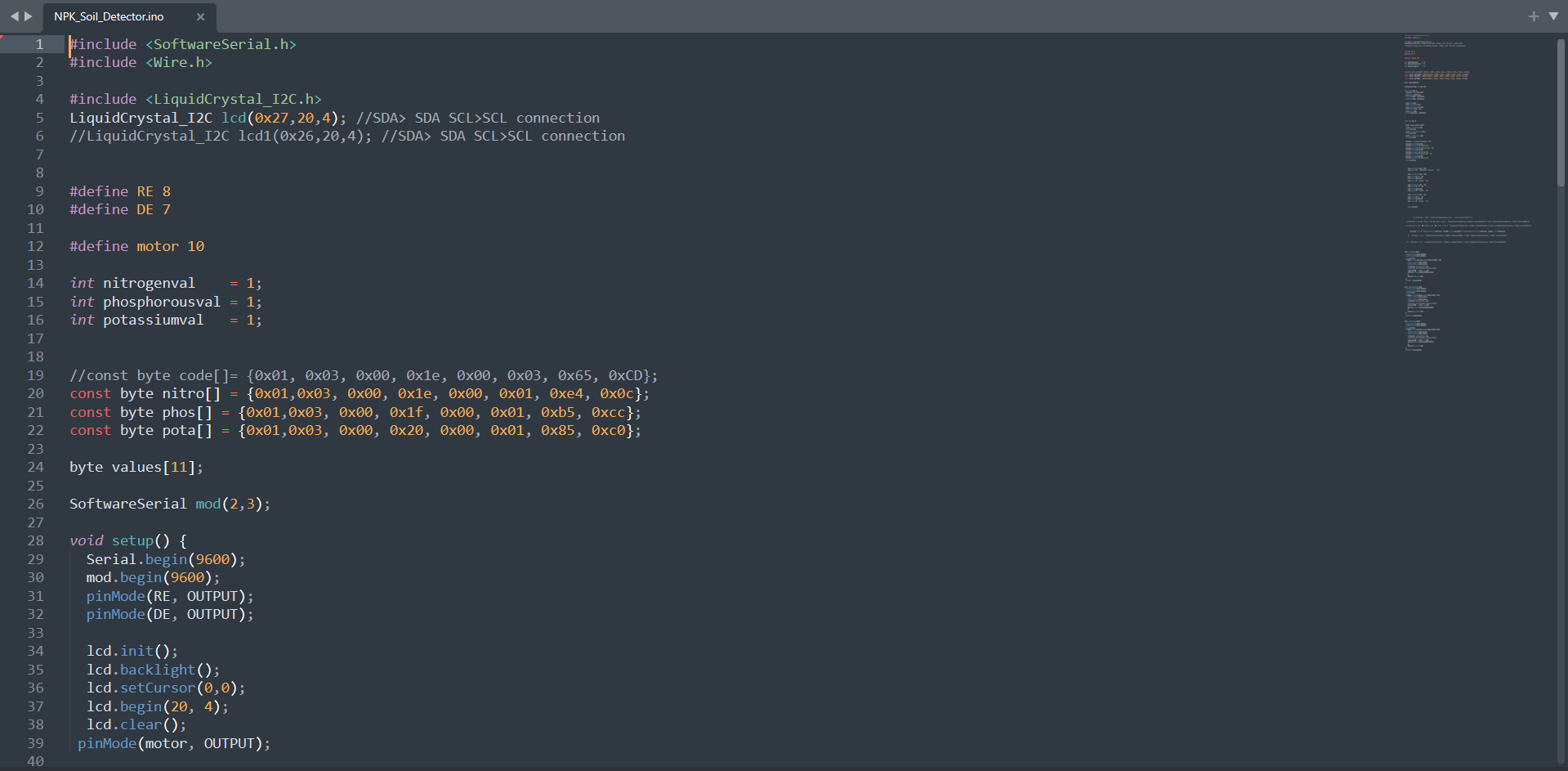Close the NPK_Soil_Detector.ino tab
1568x771 pixels.
(x=200, y=16)
